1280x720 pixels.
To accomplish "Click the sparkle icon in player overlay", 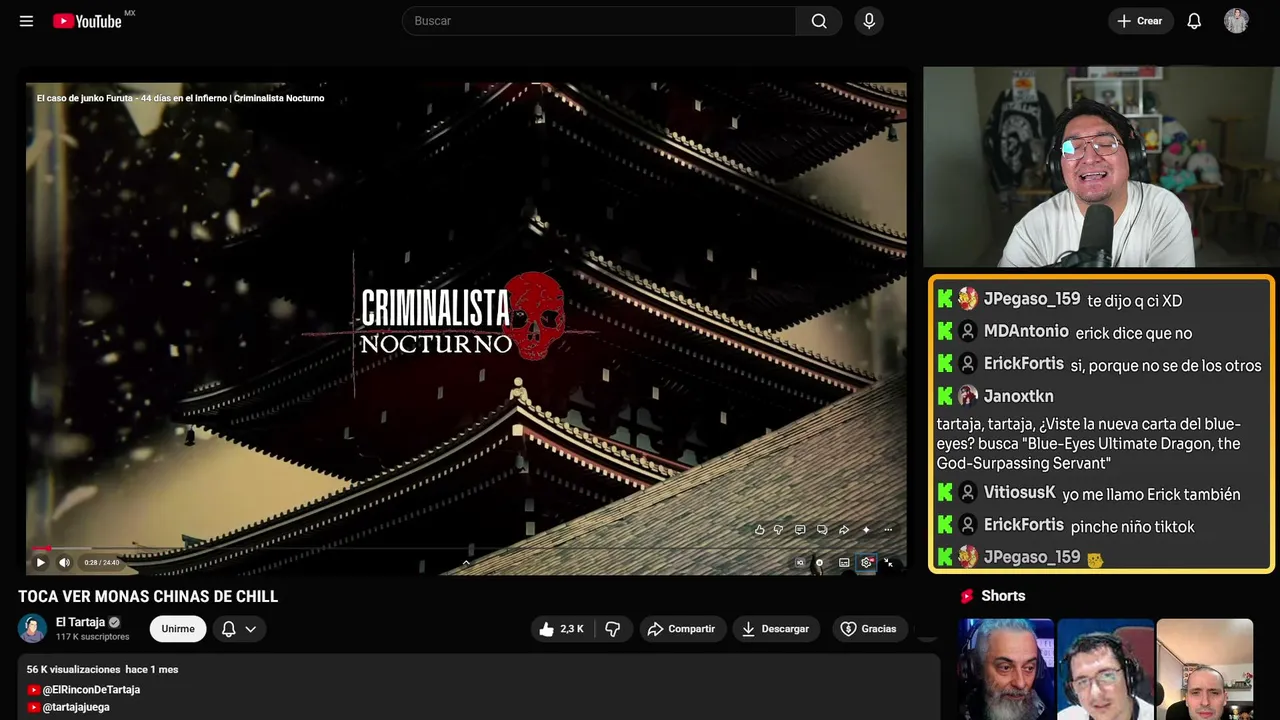I will point(866,530).
